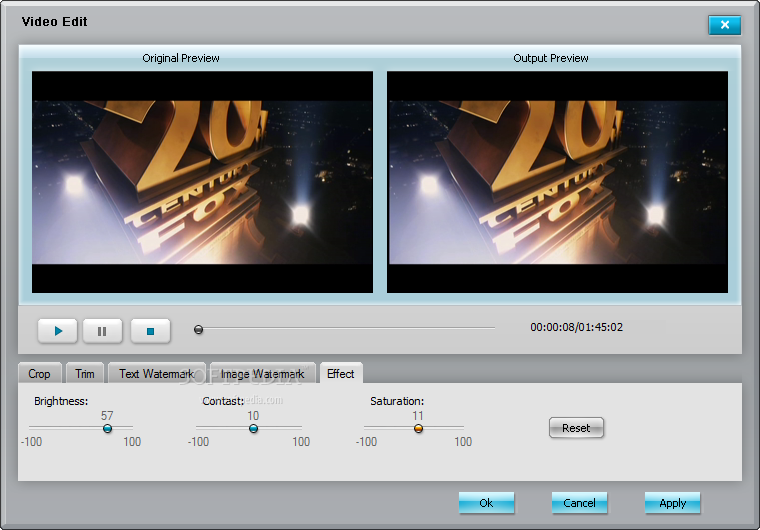
Task: Click the Brightness value 57
Action: coord(107,416)
